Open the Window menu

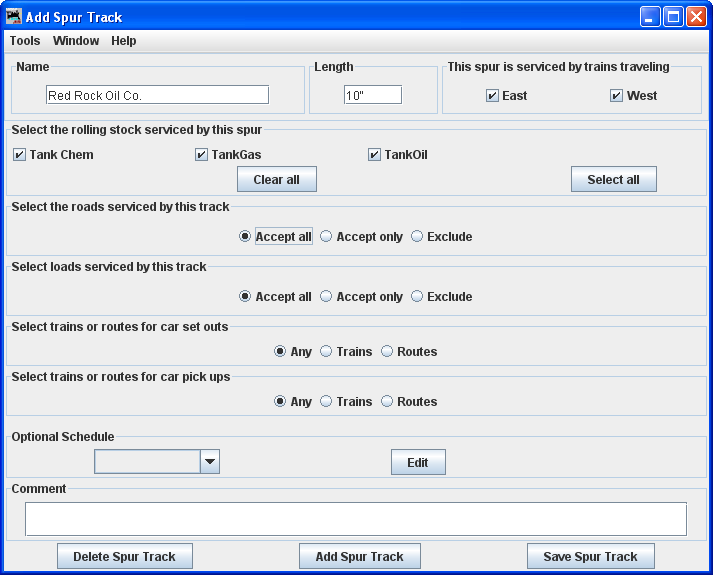[x=76, y=41]
